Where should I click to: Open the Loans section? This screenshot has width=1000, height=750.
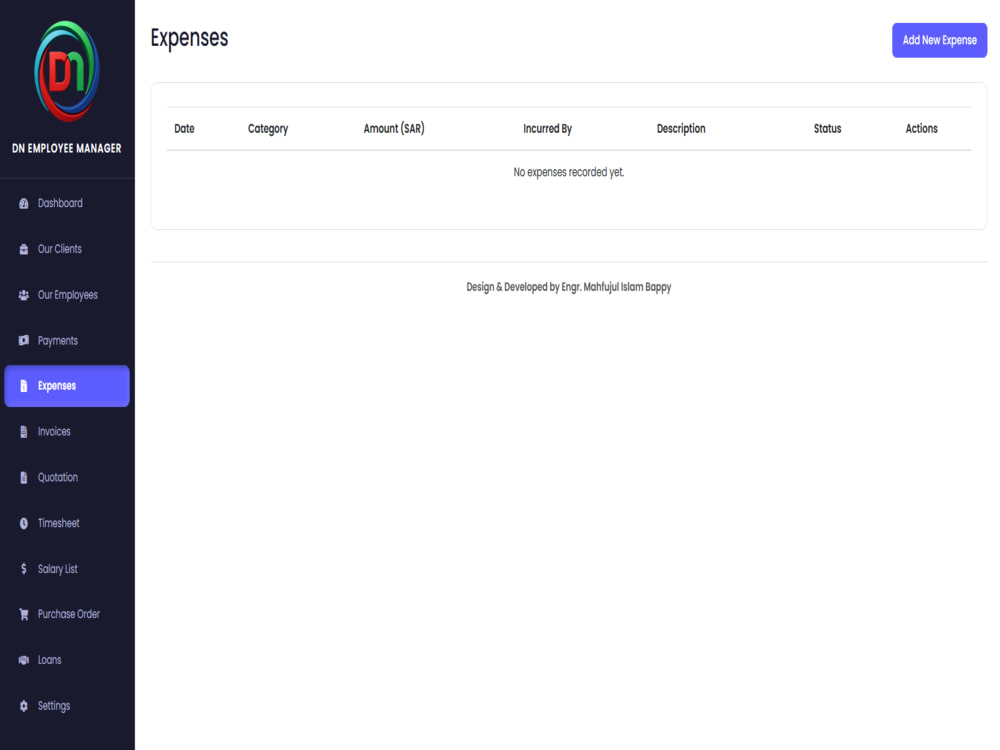(67, 660)
